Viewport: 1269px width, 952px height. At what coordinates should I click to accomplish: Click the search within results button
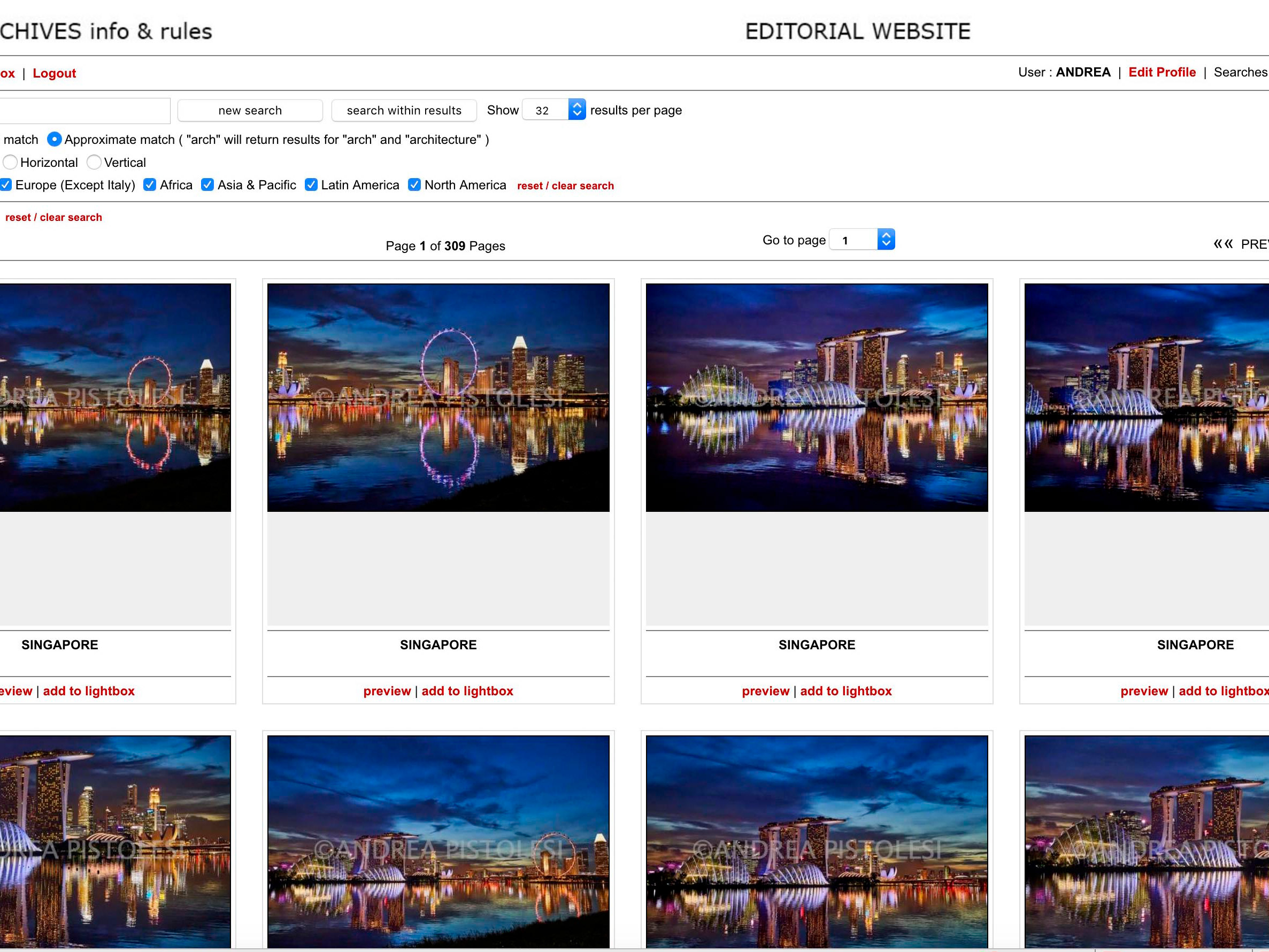point(404,110)
